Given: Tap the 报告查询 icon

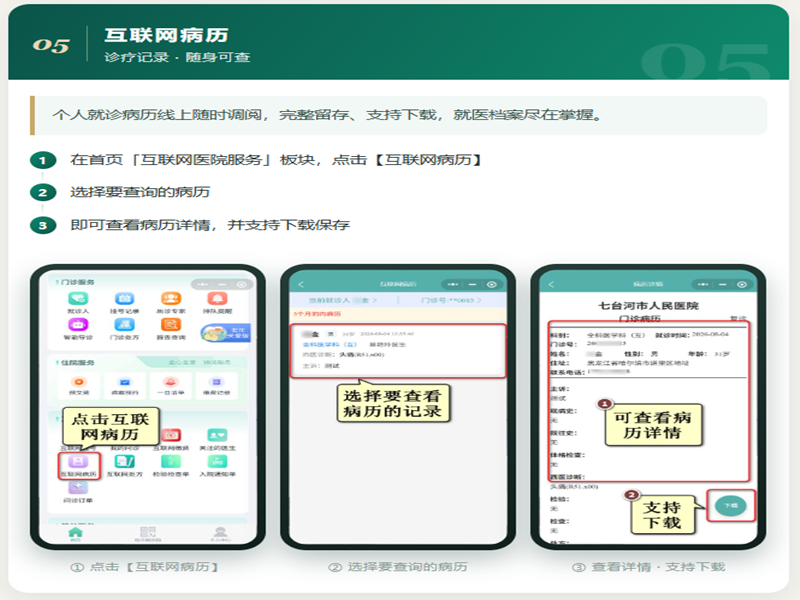Looking at the screenshot, I should point(171,325).
